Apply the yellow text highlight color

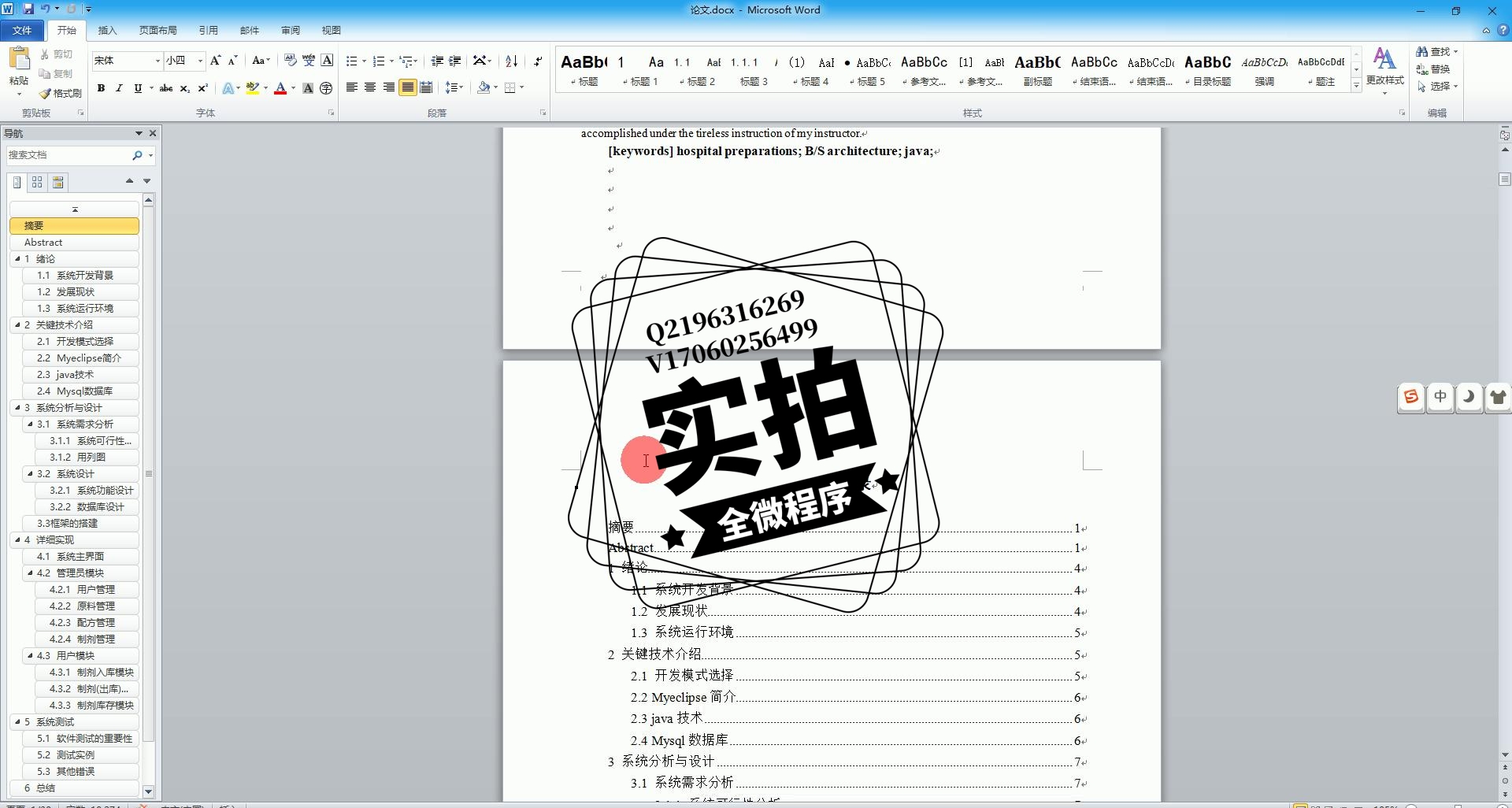[252, 88]
